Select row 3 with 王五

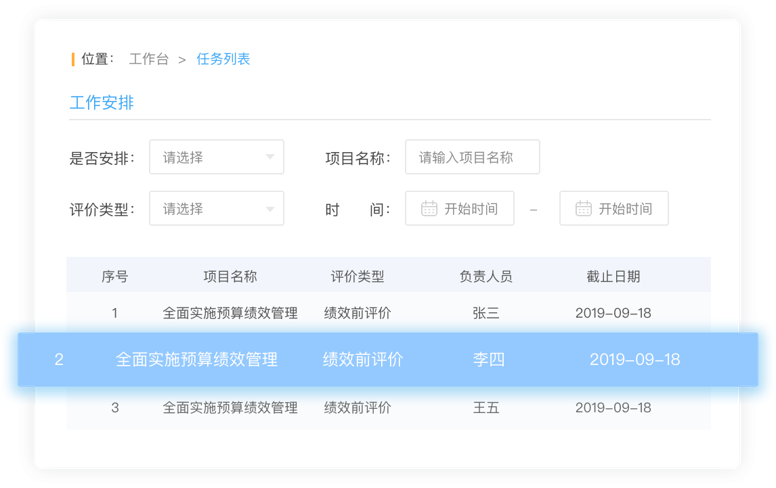pos(486,407)
